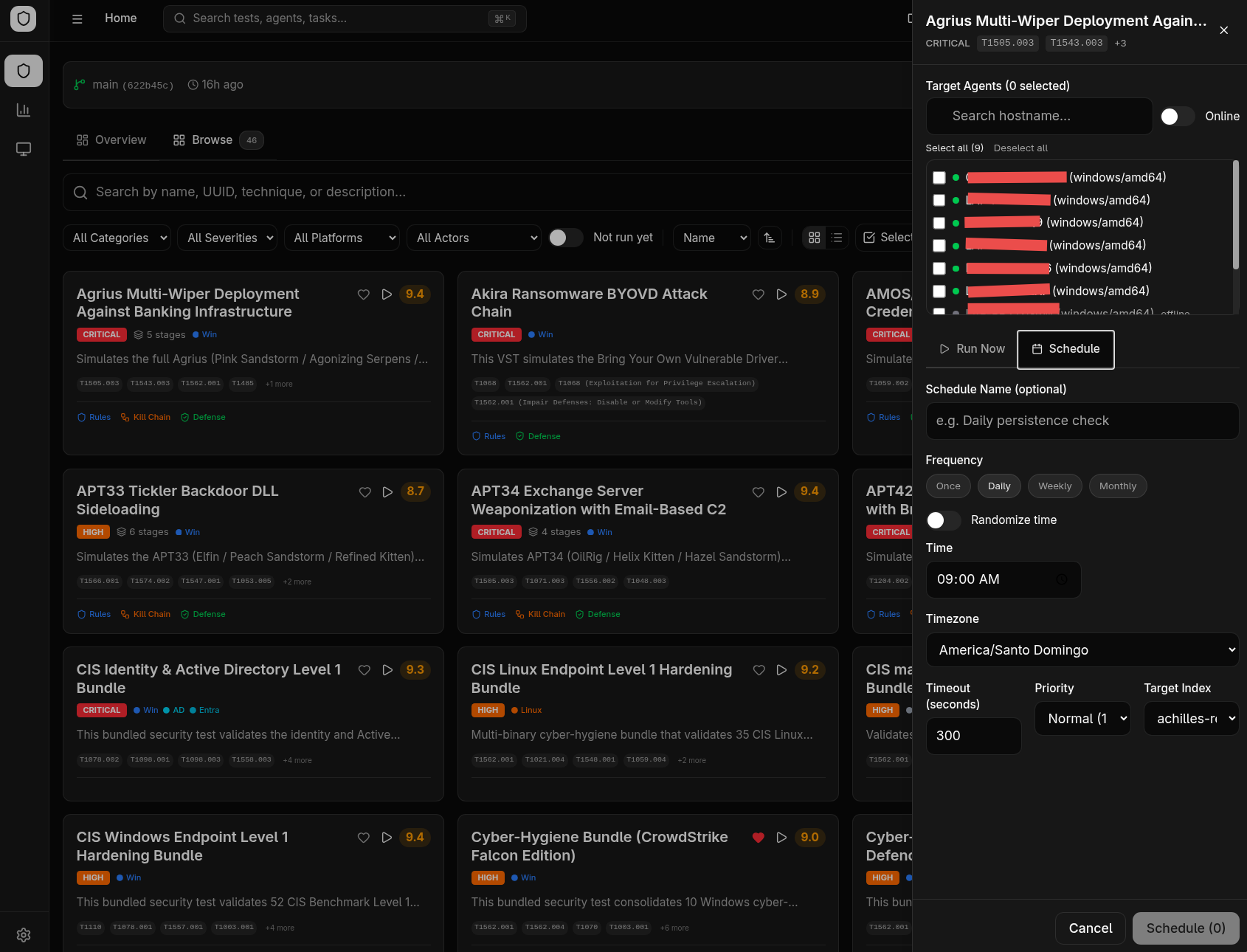Favorite APT33 Tickler Backdoor test
Screen dimensions: 1247x952
click(x=365, y=492)
